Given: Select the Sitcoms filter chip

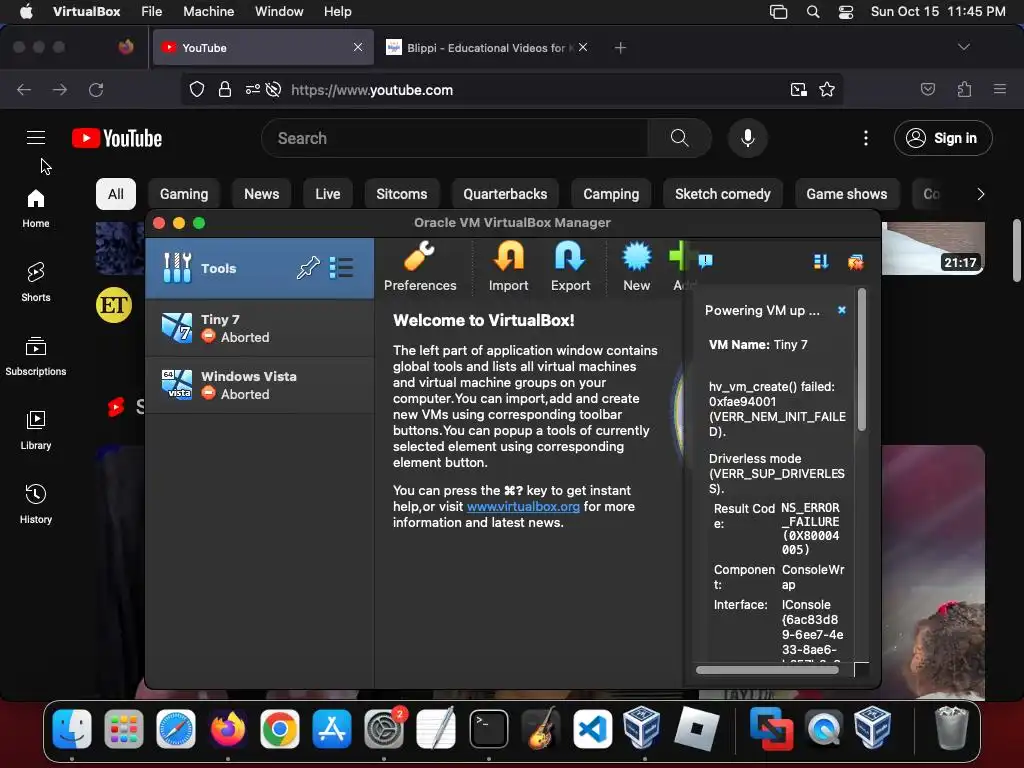Looking at the screenshot, I should (x=402, y=194).
